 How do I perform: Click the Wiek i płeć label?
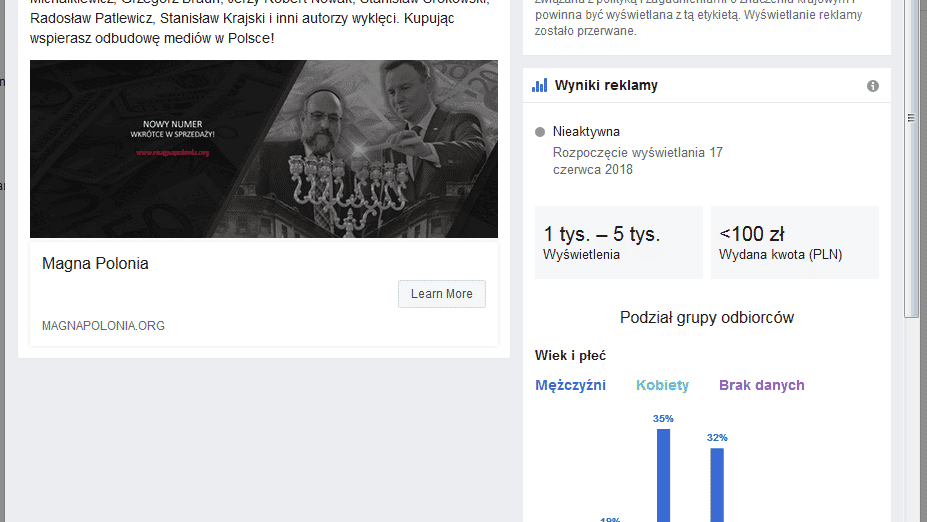point(571,356)
